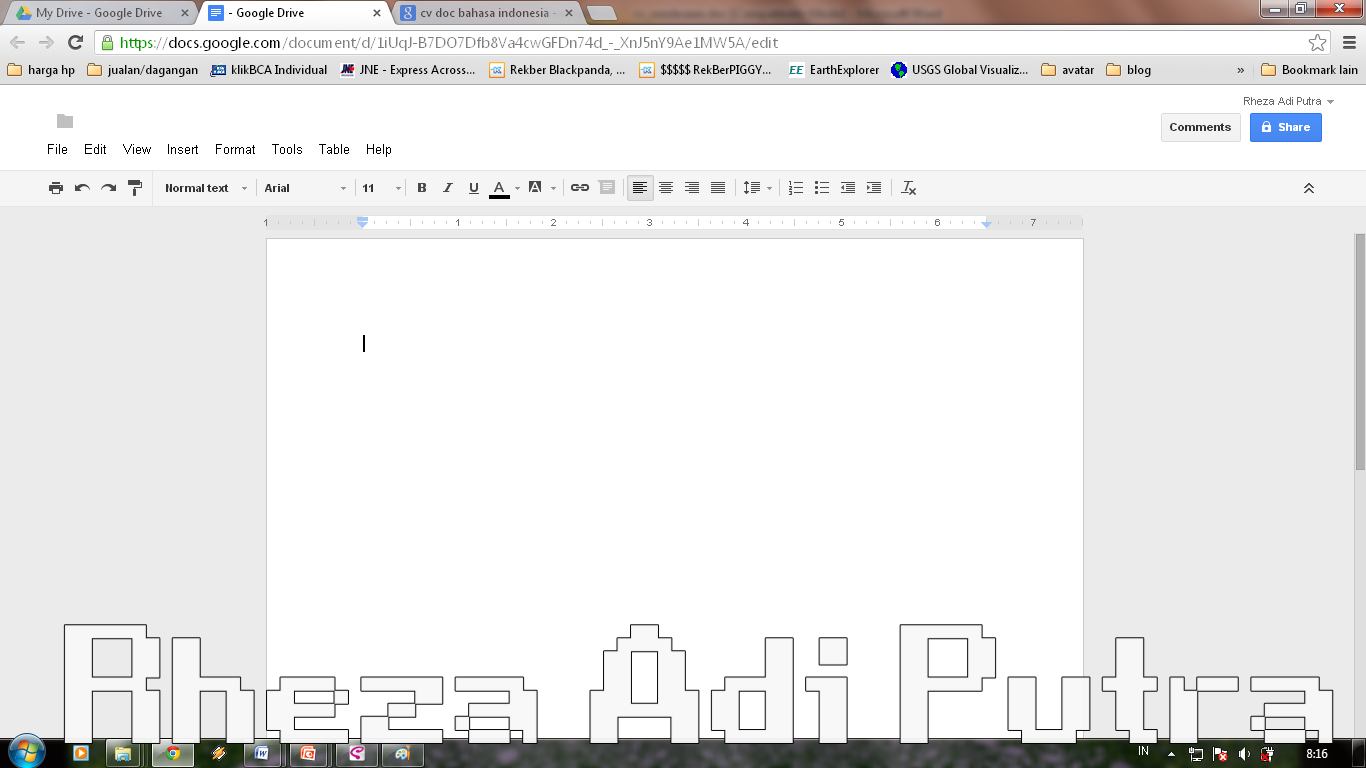Open the Normal text style dropdown

[205, 188]
